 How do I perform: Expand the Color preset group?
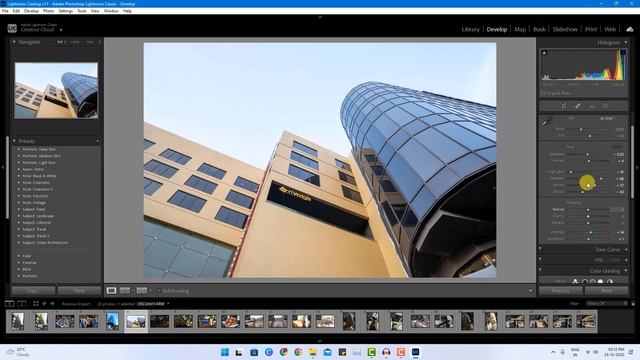click(19, 256)
